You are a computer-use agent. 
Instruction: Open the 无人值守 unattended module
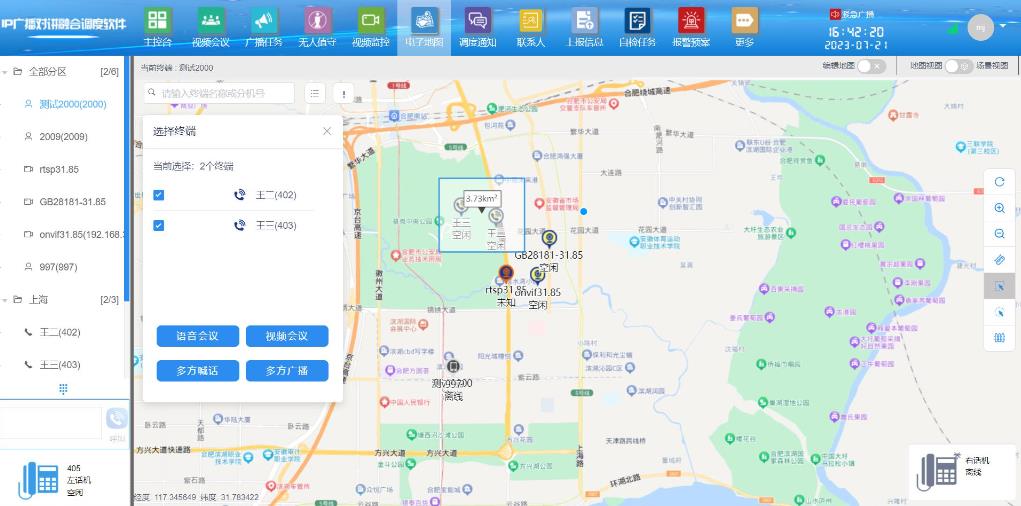(x=317, y=27)
